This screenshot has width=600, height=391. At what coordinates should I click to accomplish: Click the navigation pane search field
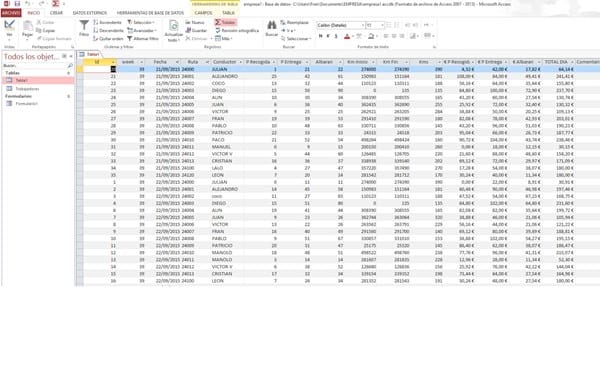click(34, 66)
